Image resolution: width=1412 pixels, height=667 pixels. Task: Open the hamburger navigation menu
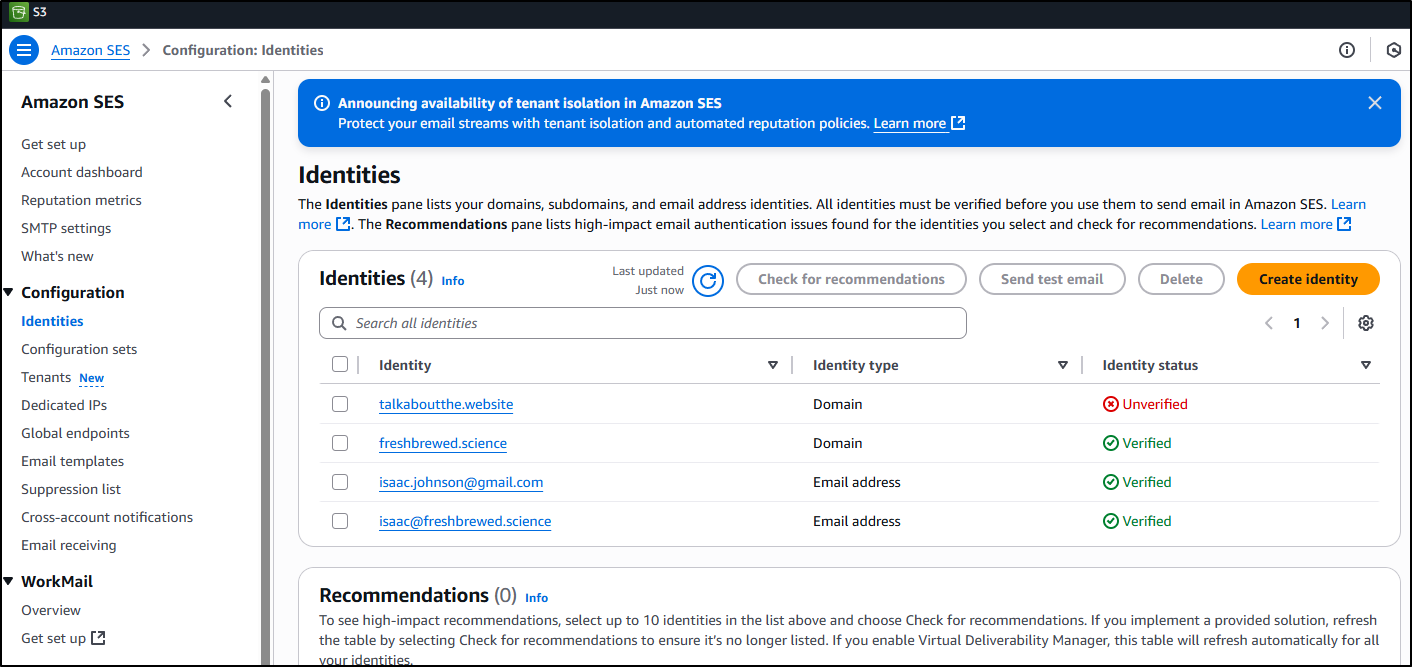click(24, 50)
